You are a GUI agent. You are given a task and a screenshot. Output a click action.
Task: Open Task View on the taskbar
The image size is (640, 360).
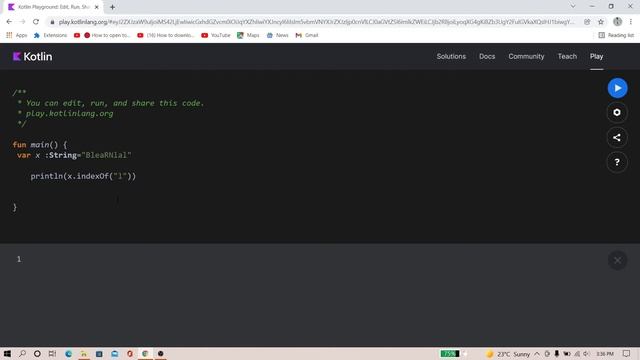pos(52,353)
